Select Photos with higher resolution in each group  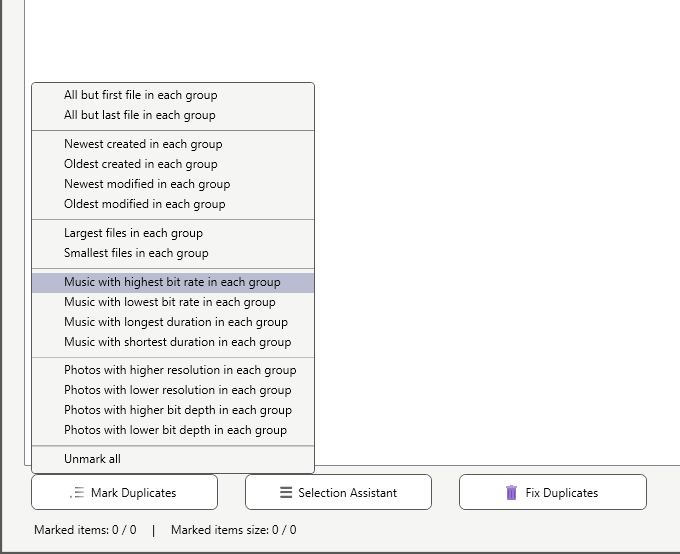(173, 370)
